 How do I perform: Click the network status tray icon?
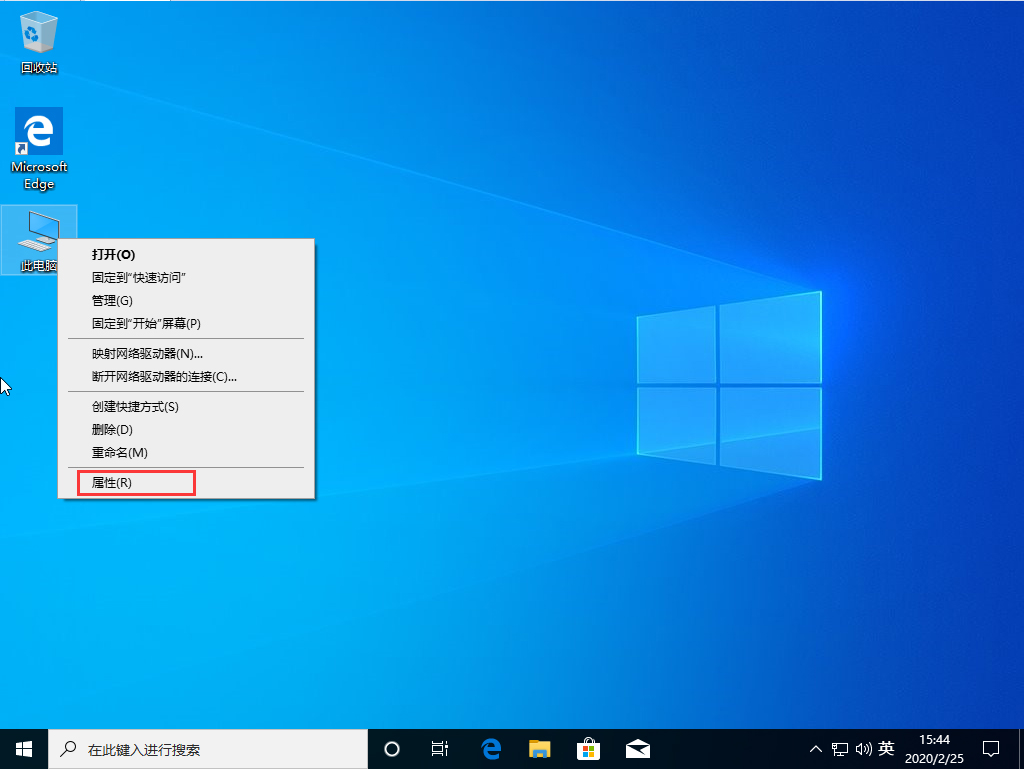point(838,748)
